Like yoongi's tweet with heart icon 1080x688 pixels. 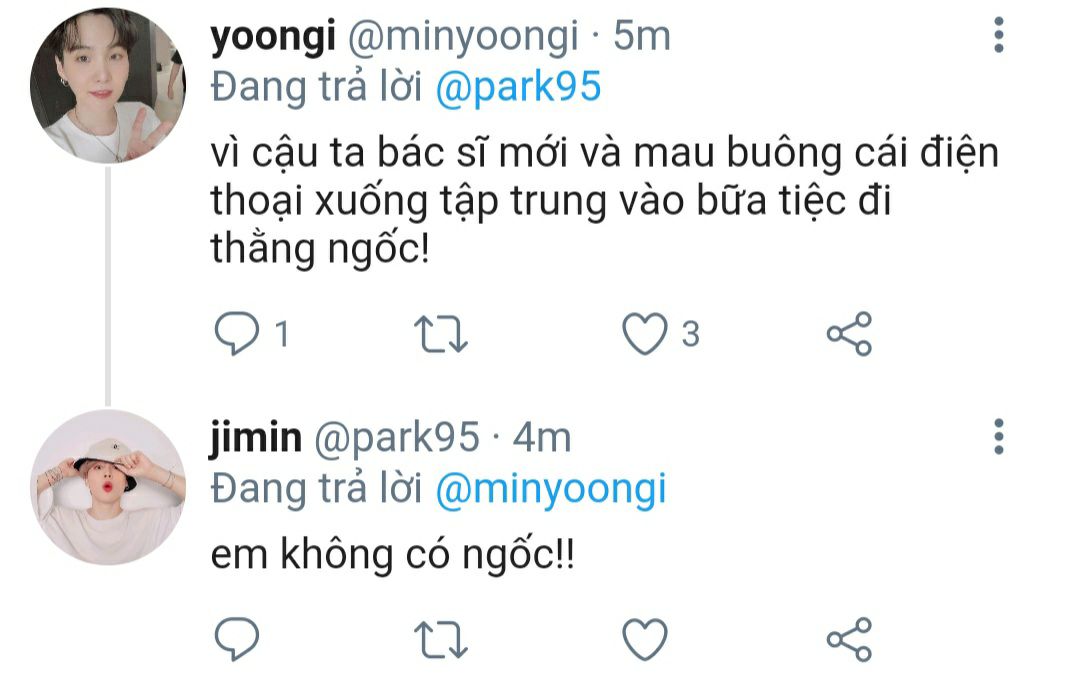[x=645, y=333]
